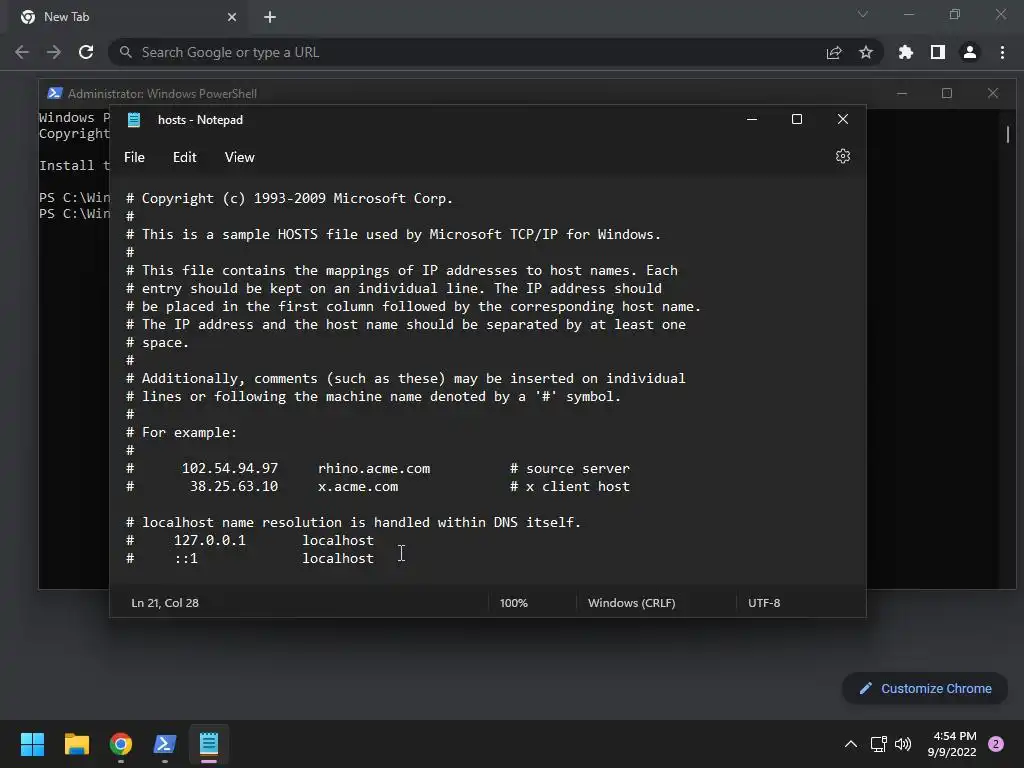Click the 100% zoom status entry
Screen dimensions: 1024x768
click(514, 603)
